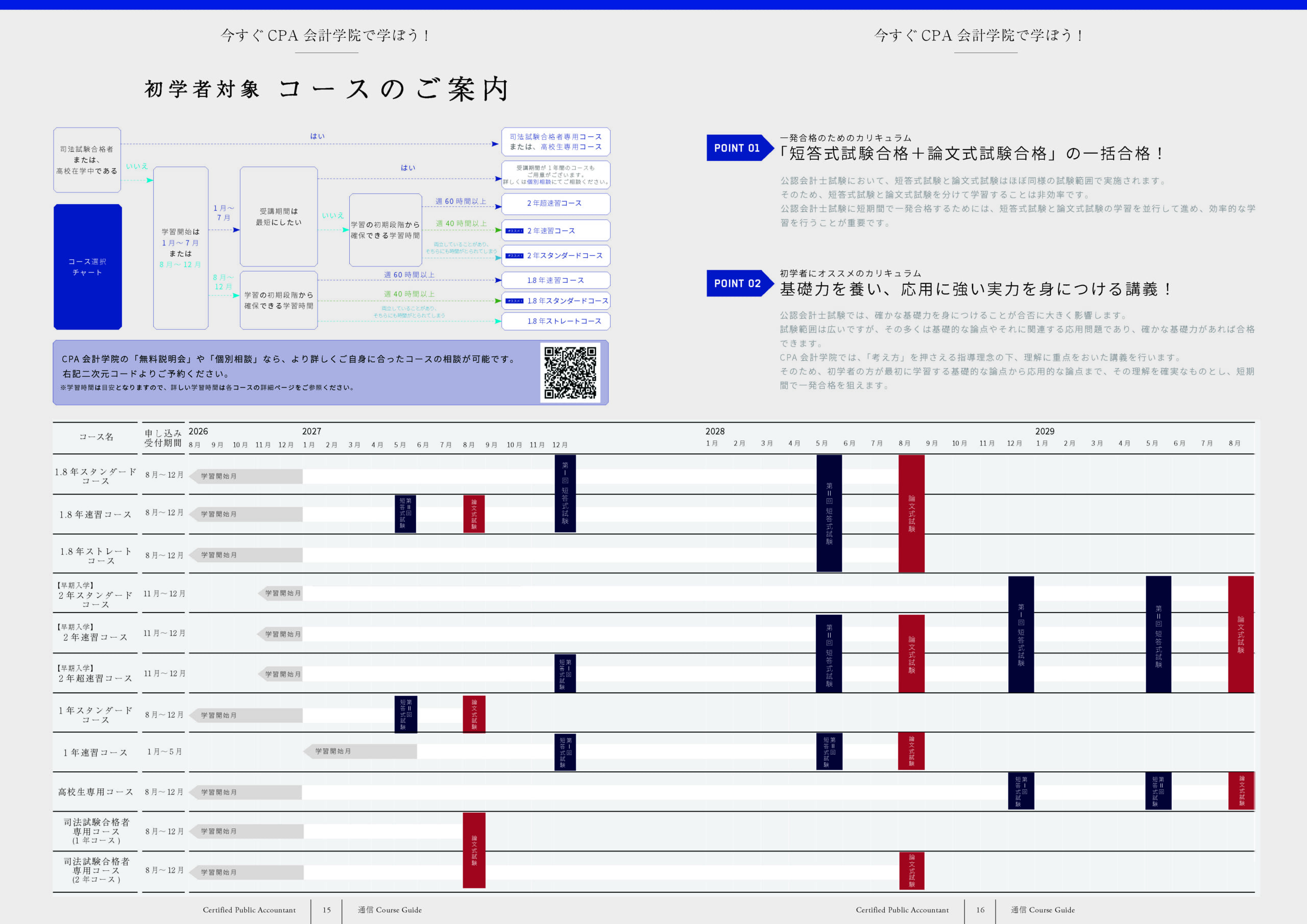1307x924 pixels.
Task: Click the 学習開始月 arrow in 高校生専用コース row
Action: click(x=246, y=792)
